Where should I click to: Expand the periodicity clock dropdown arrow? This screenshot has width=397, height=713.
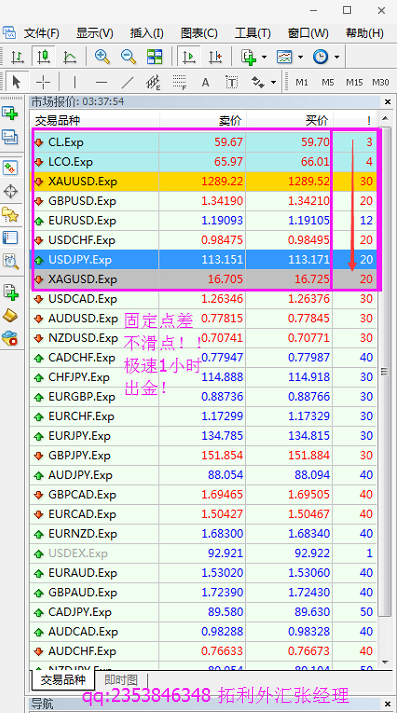coord(337,57)
